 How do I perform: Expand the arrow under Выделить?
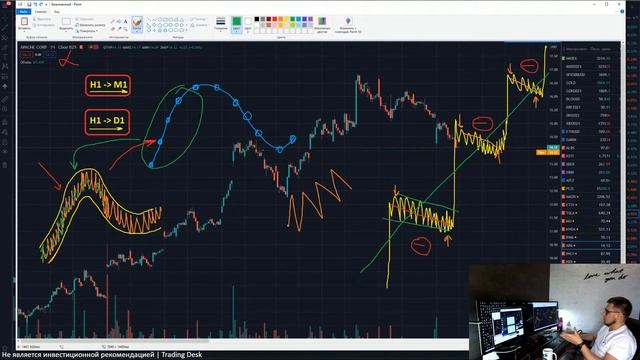[x=66, y=31]
